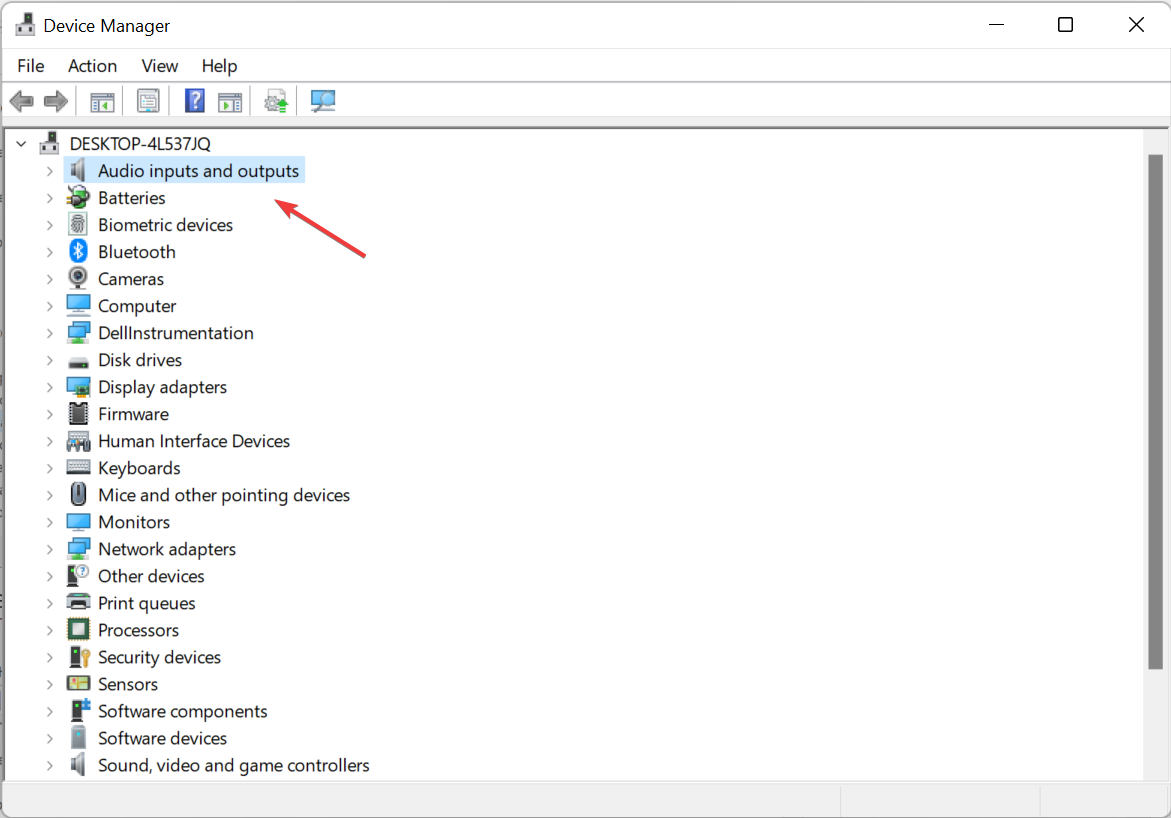
Task: Select the Software devices label
Action: pyautogui.click(x=162, y=738)
